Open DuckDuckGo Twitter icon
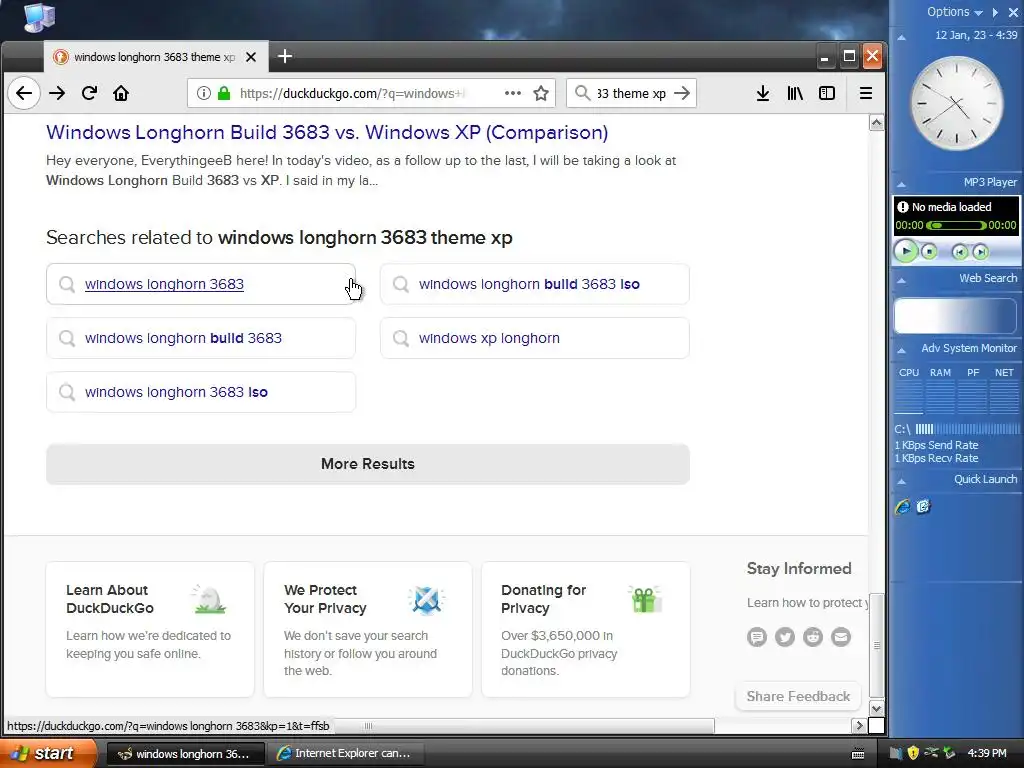 [x=785, y=636]
